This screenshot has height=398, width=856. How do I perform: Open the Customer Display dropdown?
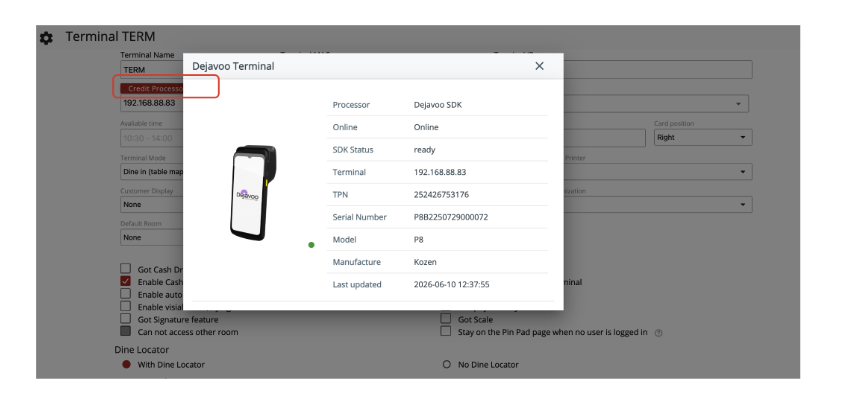pyautogui.click(x=152, y=205)
